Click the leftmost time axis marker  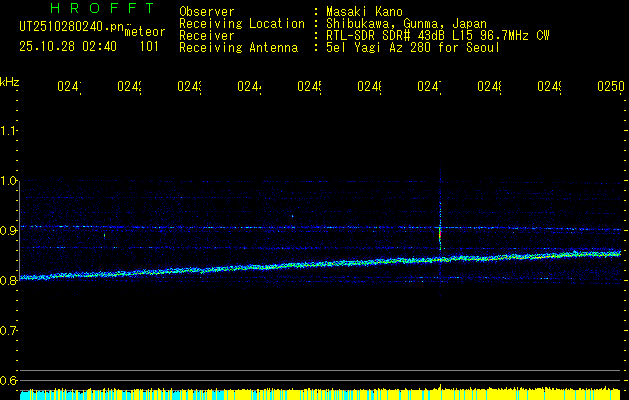point(68,88)
